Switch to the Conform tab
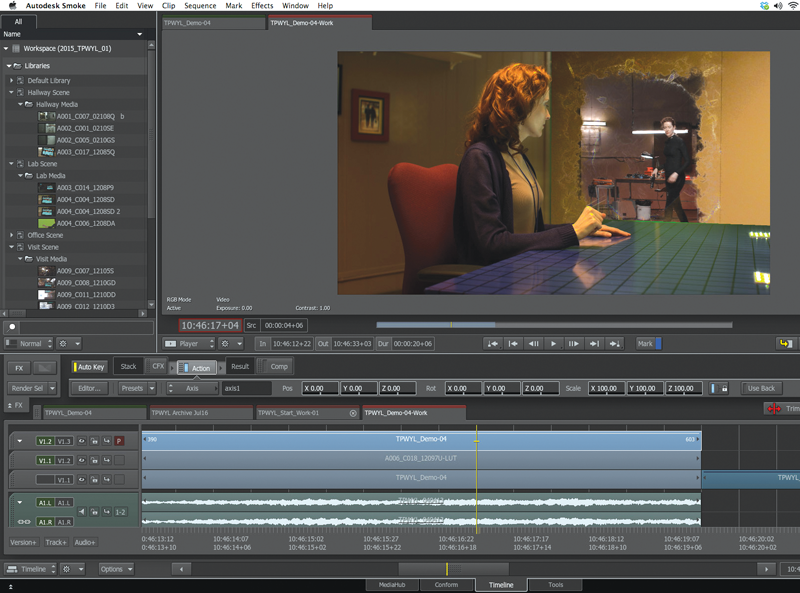The image size is (800, 593). (446, 585)
